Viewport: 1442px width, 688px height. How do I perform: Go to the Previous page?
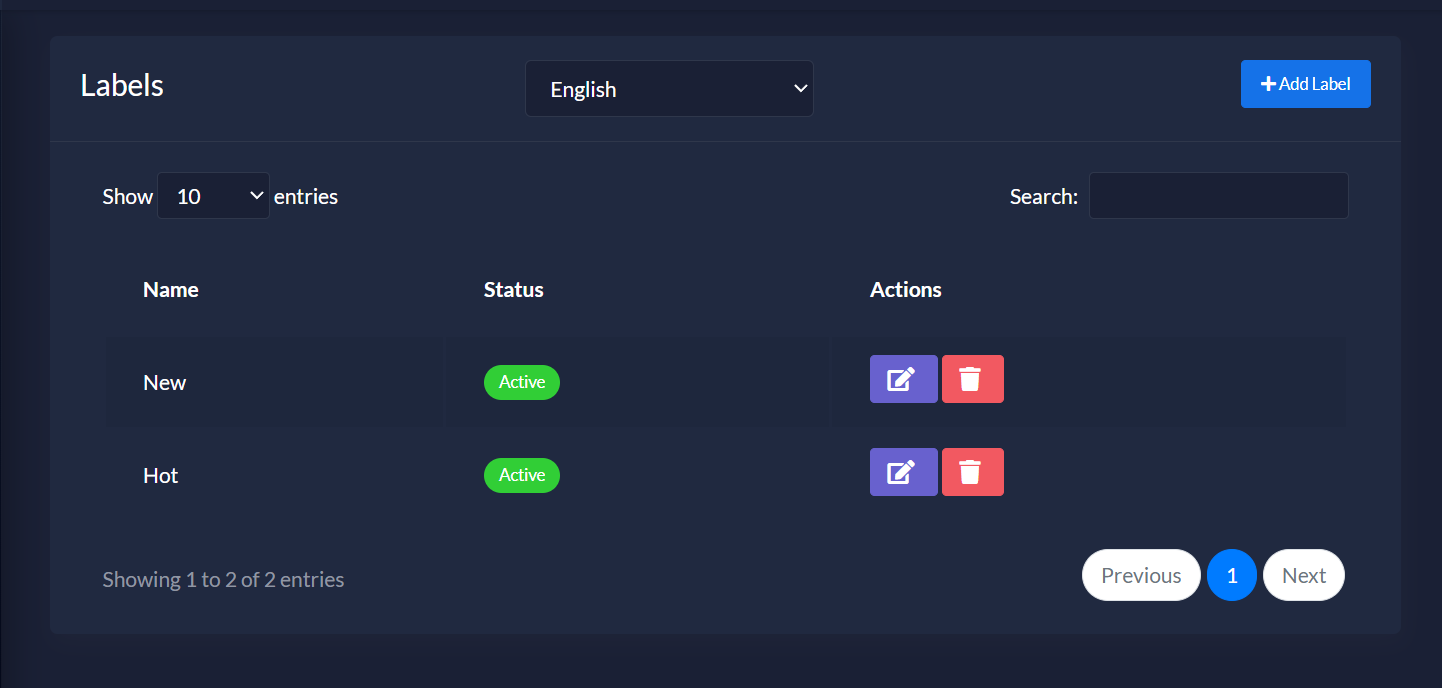pos(1141,575)
